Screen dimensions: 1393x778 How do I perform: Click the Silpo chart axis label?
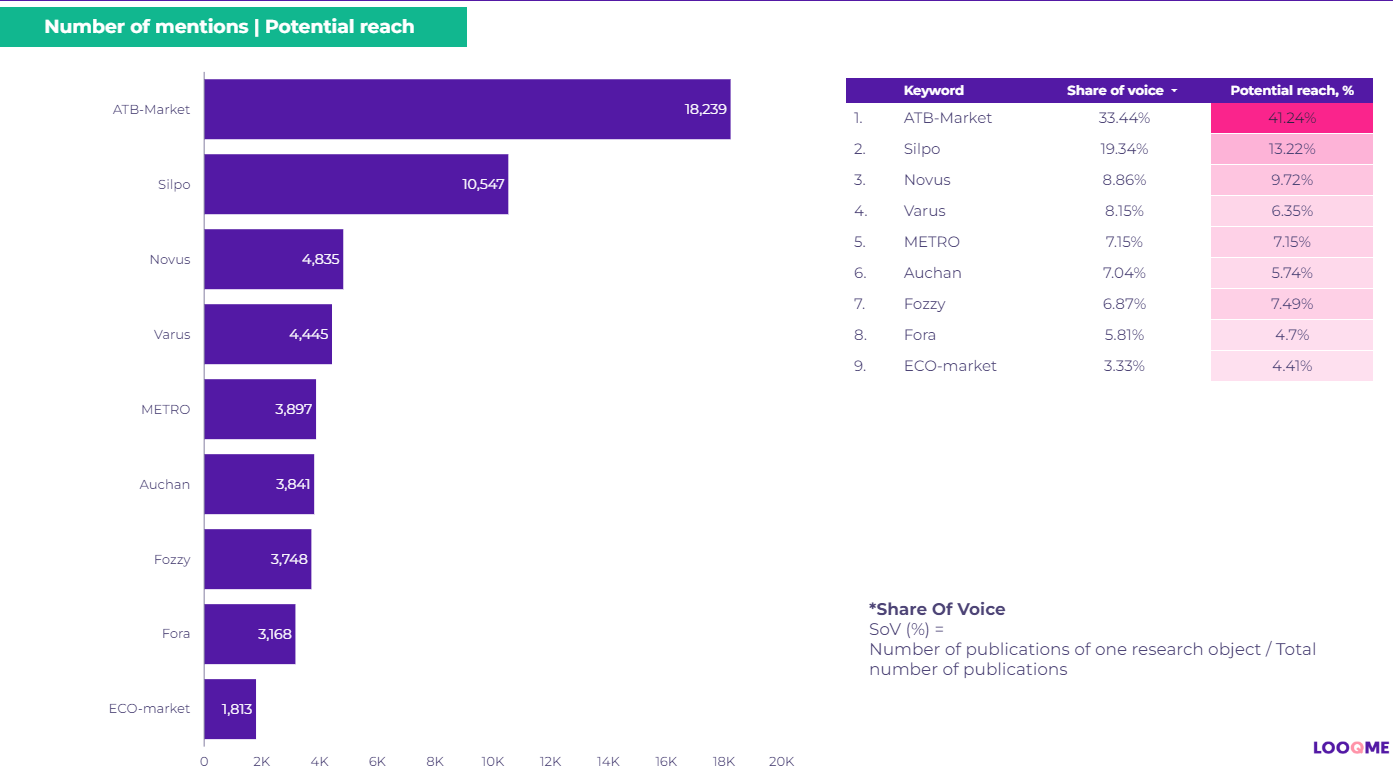coord(174,184)
